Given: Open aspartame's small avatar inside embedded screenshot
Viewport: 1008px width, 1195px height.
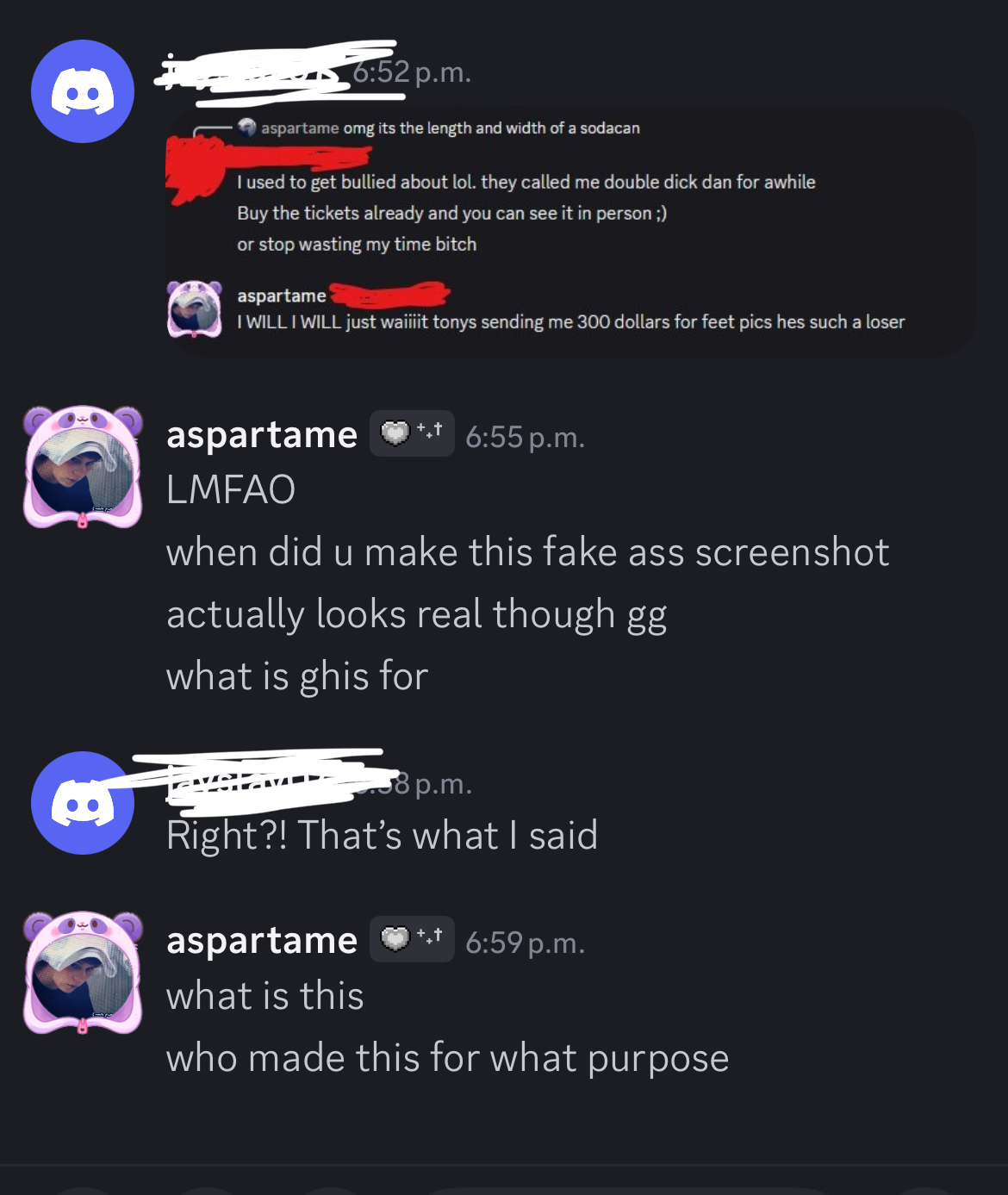Looking at the screenshot, I should click(x=195, y=308).
